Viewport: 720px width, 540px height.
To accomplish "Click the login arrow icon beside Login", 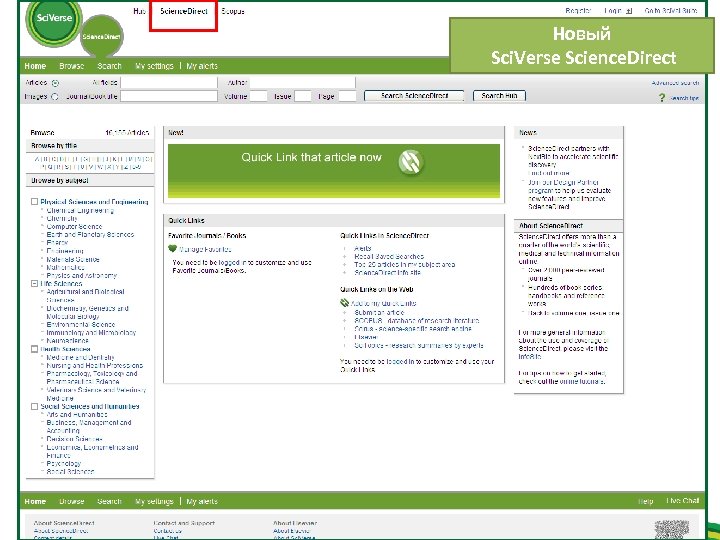I will click(x=630, y=11).
